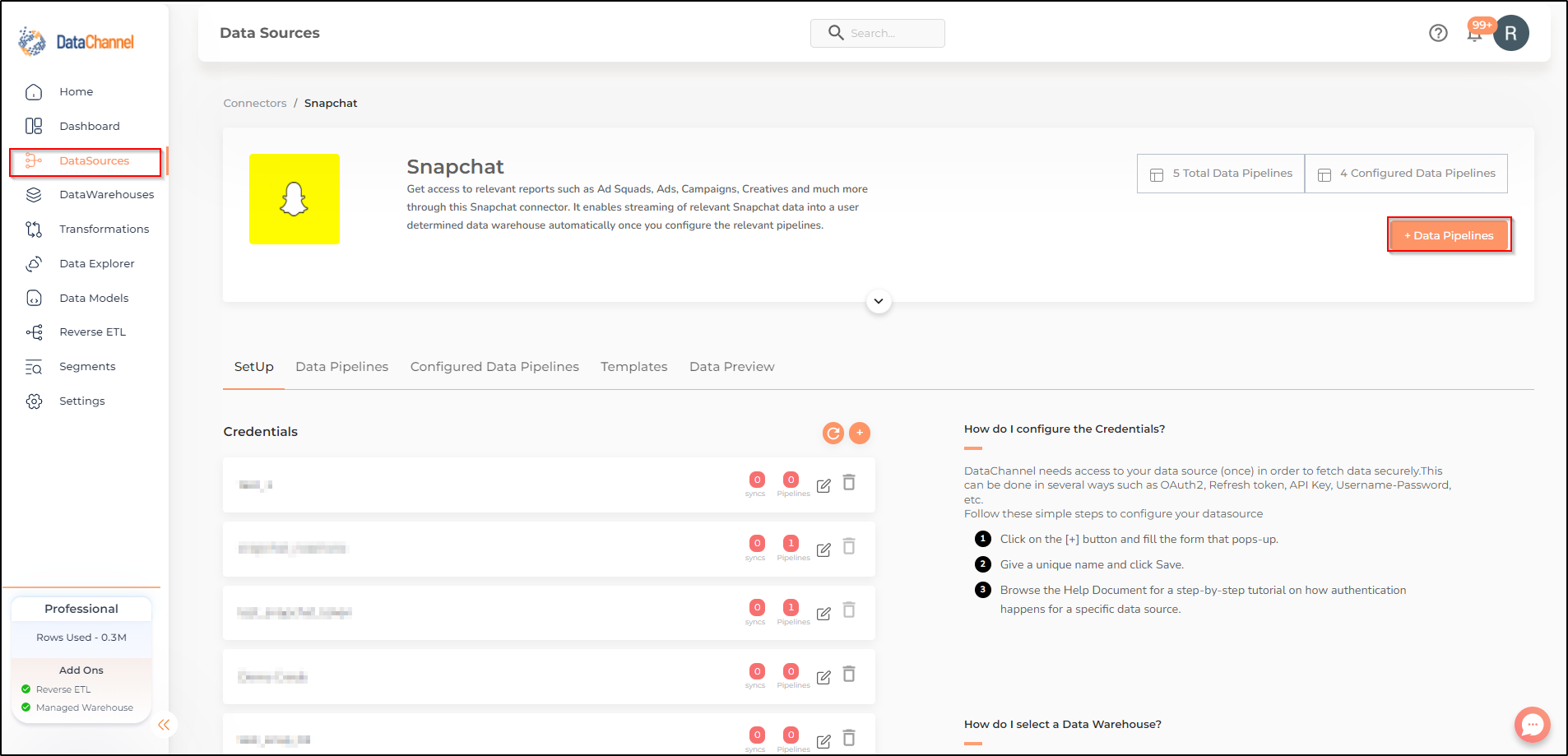Click the Snapchat breadcrumb text

331,104
